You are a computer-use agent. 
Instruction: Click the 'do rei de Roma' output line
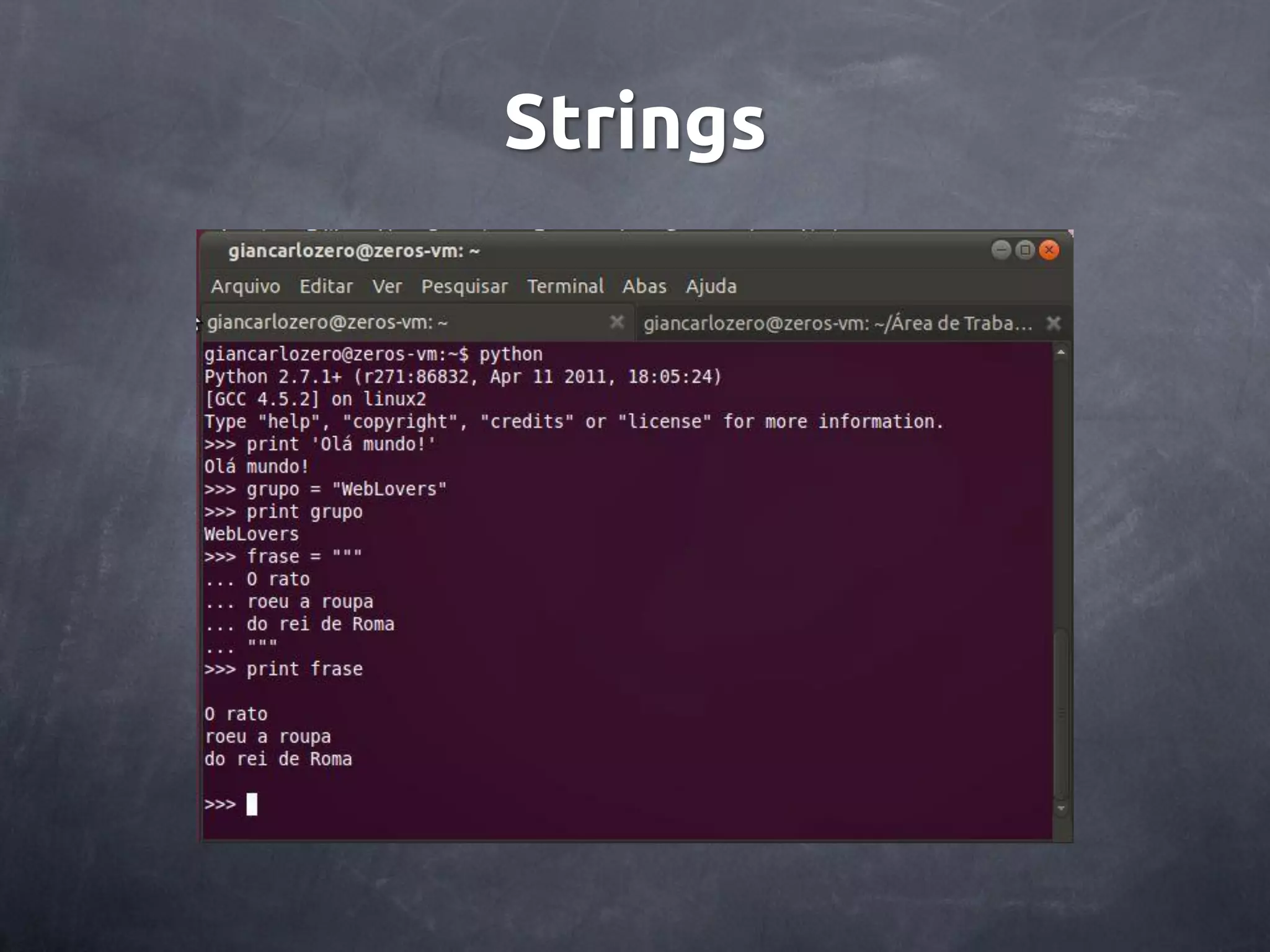278,759
